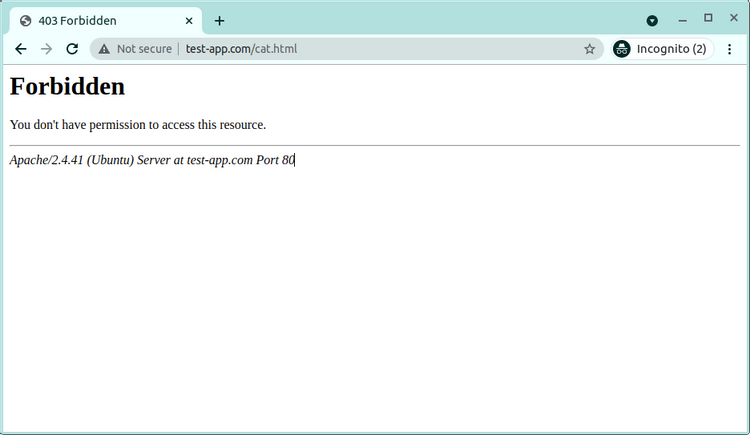
Task: Close the 403 Forbidden tab
Action: (189, 20)
